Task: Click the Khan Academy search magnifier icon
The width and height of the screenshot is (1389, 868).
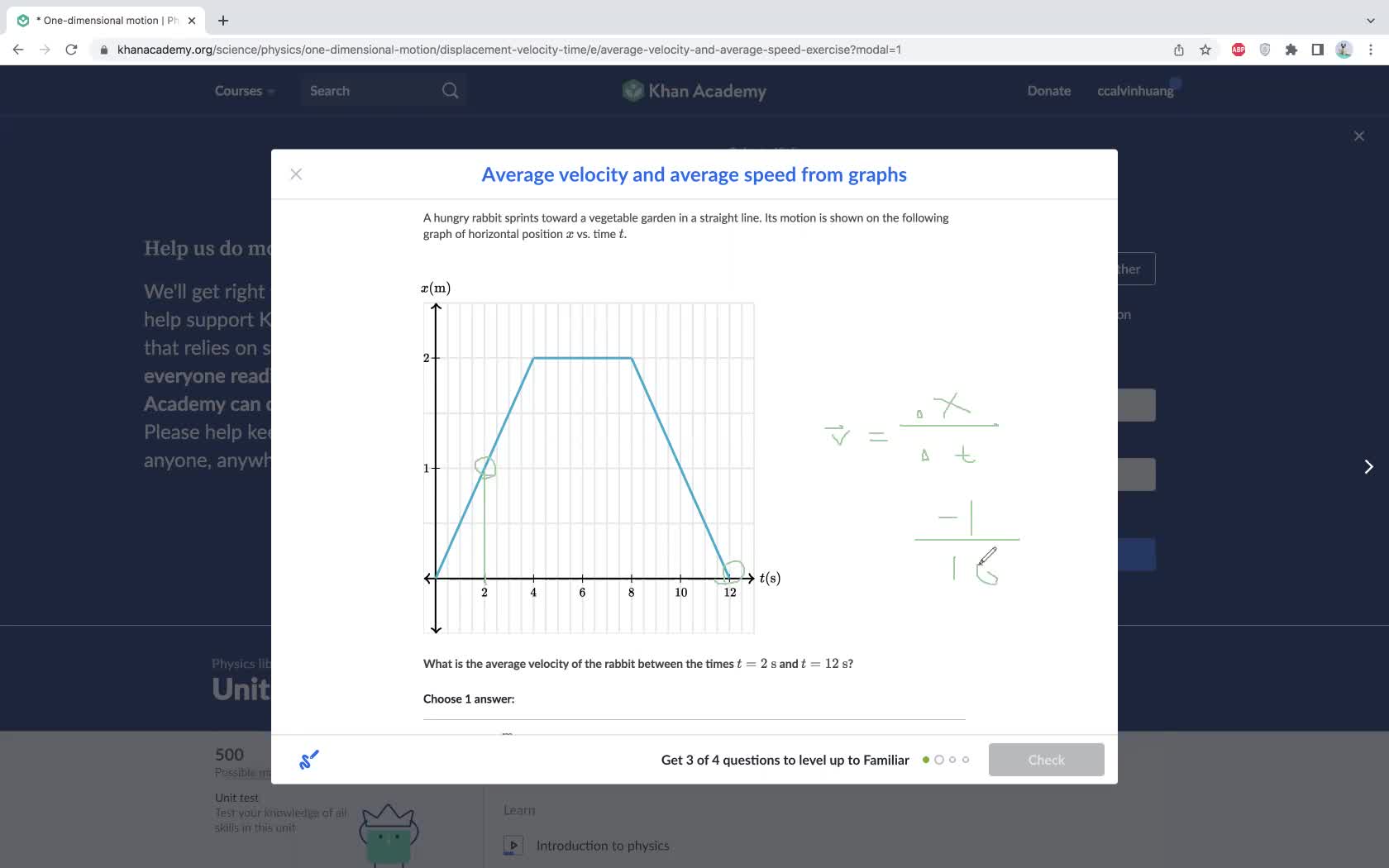Action: point(450,91)
